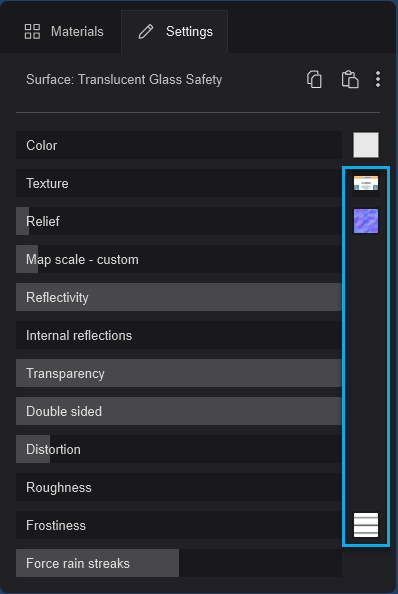Viewport: 398px width, 594px height.
Task: Click the Materials tab grid icon
Action: click(x=32, y=31)
